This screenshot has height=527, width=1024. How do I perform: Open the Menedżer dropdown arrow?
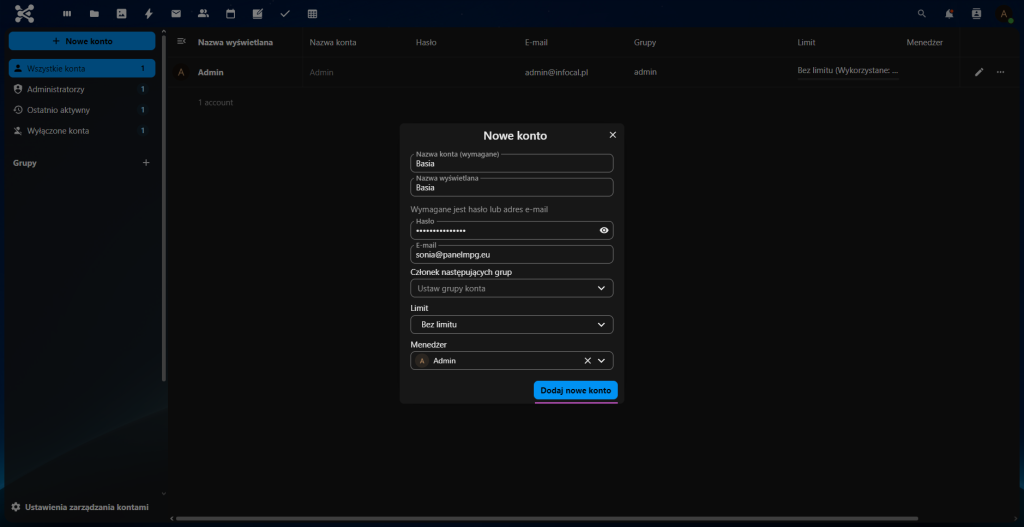[x=601, y=360]
